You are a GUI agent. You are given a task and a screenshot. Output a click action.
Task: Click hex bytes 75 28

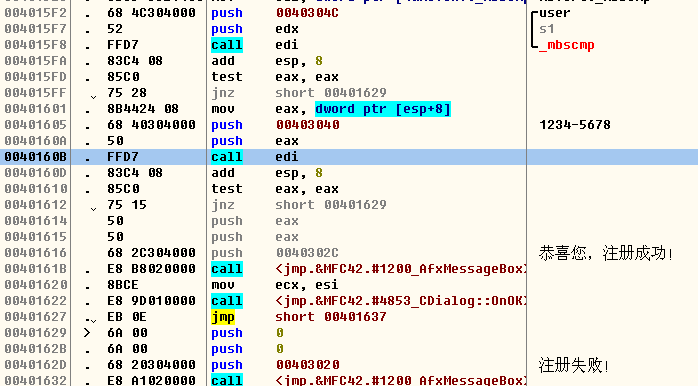(x=127, y=93)
